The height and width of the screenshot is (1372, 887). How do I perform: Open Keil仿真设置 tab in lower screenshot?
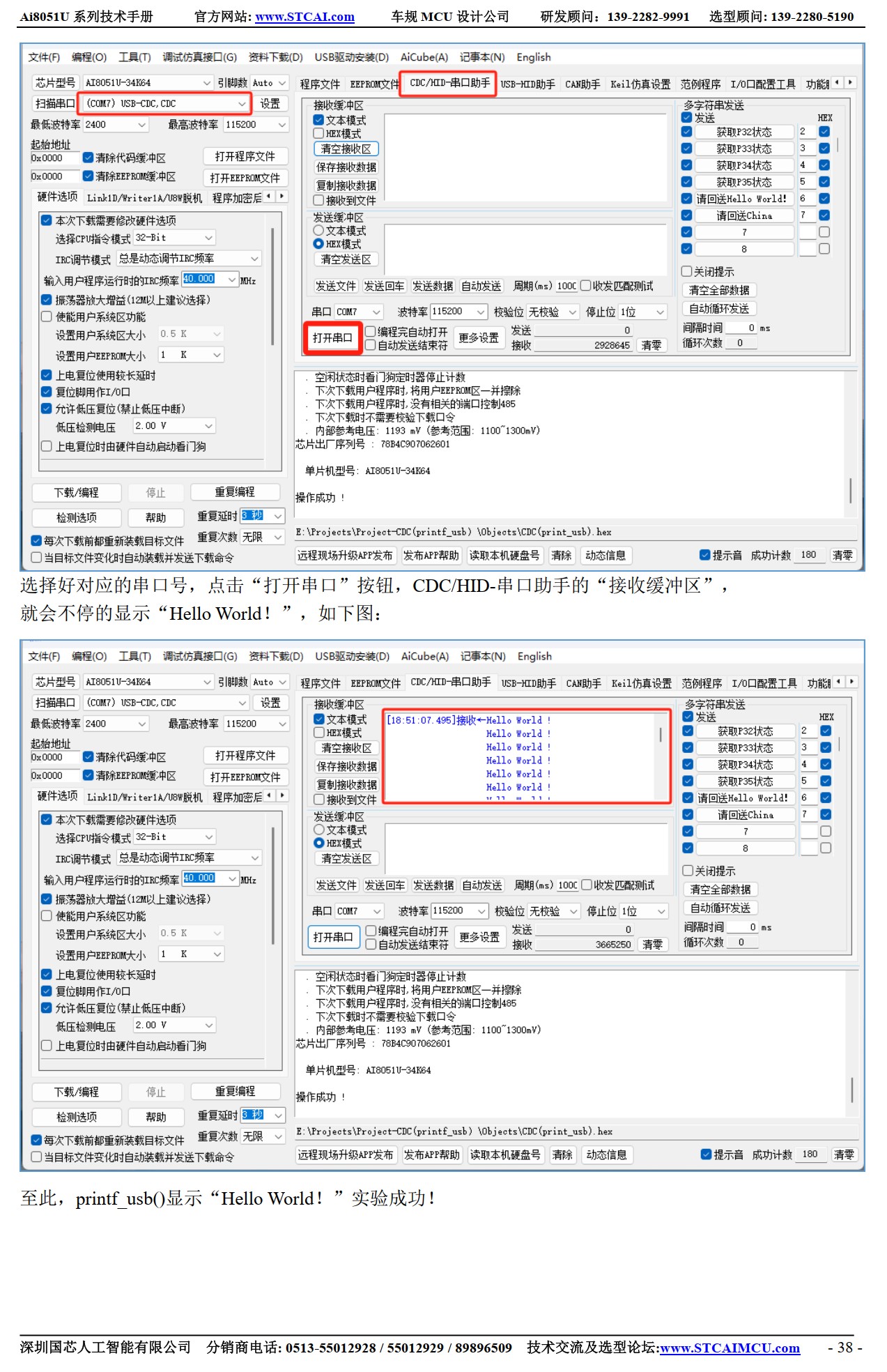641,683
